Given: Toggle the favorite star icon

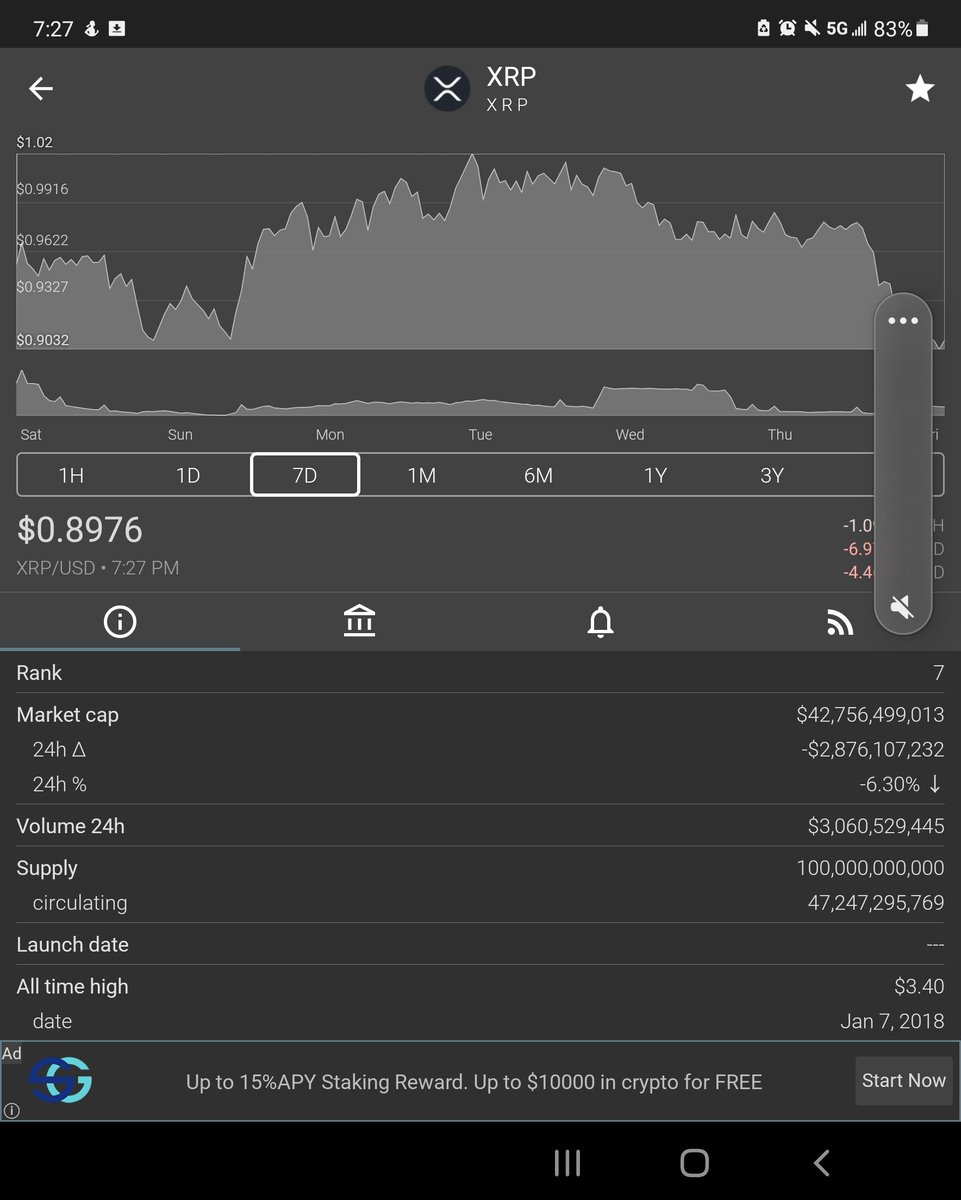Looking at the screenshot, I should pyautogui.click(x=920, y=89).
